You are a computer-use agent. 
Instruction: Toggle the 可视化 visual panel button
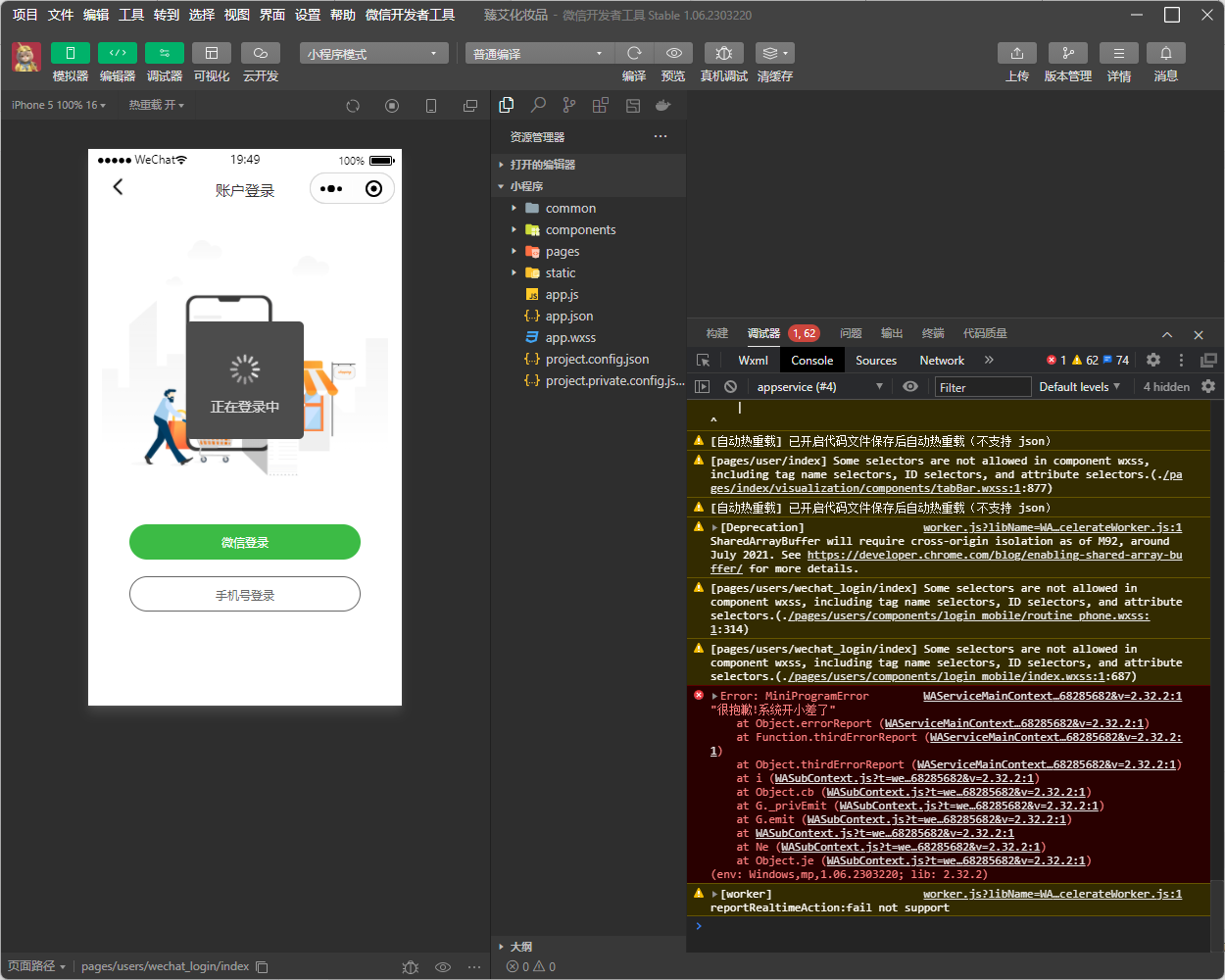click(x=212, y=53)
